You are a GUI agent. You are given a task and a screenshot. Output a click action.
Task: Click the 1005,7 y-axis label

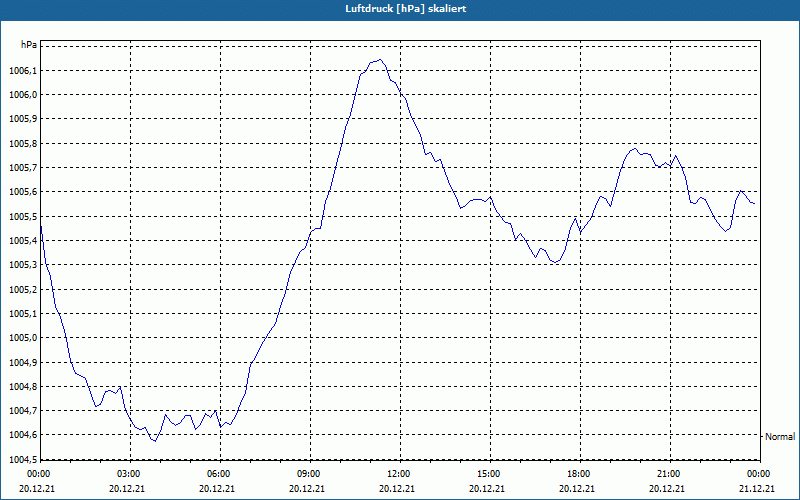pyautogui.click(x=23, y=168)
